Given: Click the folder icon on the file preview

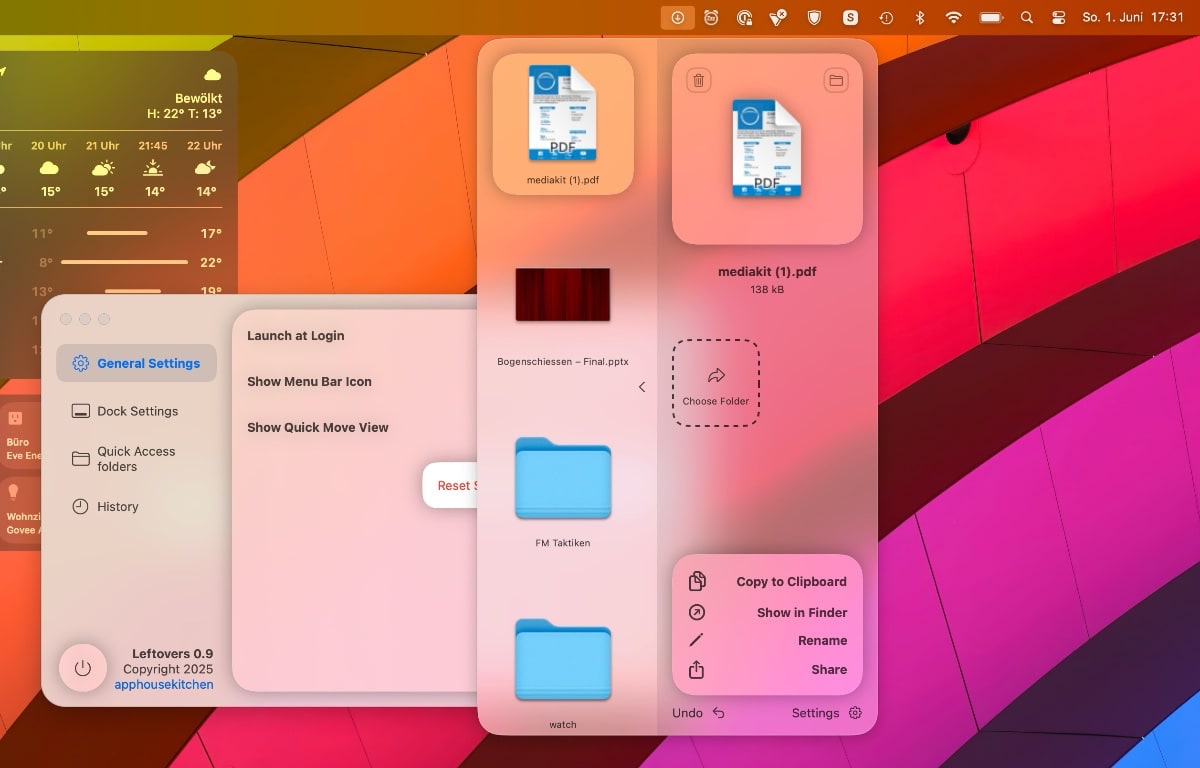Looking at the screenshot, I should [x=836, y=81].
